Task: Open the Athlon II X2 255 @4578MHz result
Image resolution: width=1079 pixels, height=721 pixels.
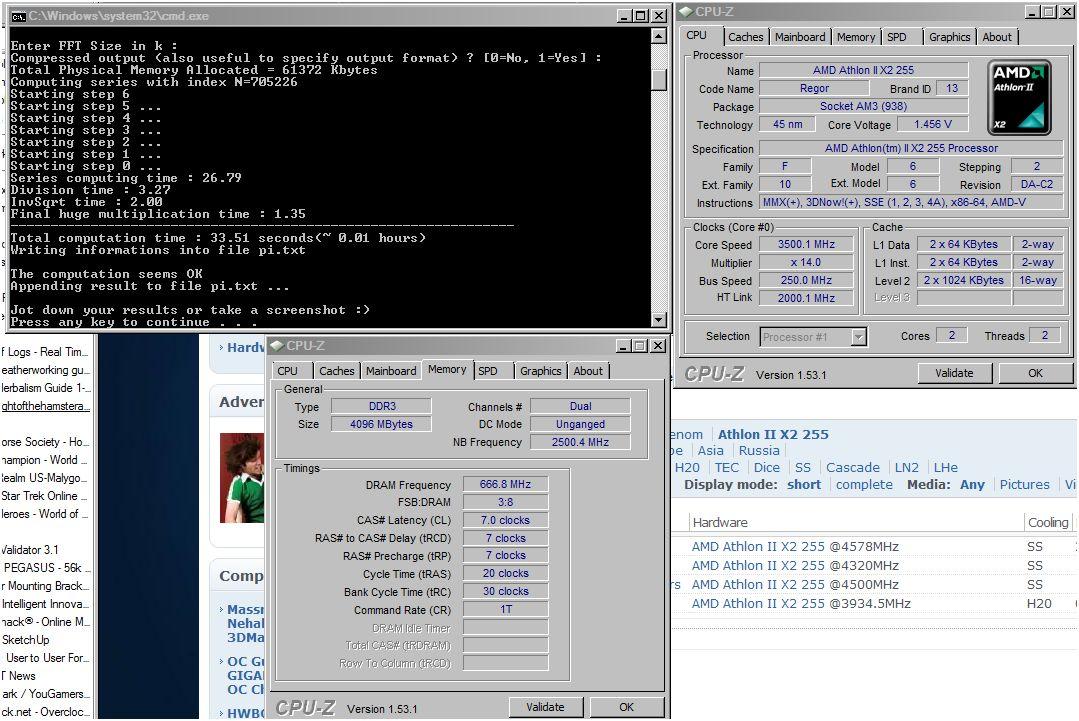Action: pos(795,546)
